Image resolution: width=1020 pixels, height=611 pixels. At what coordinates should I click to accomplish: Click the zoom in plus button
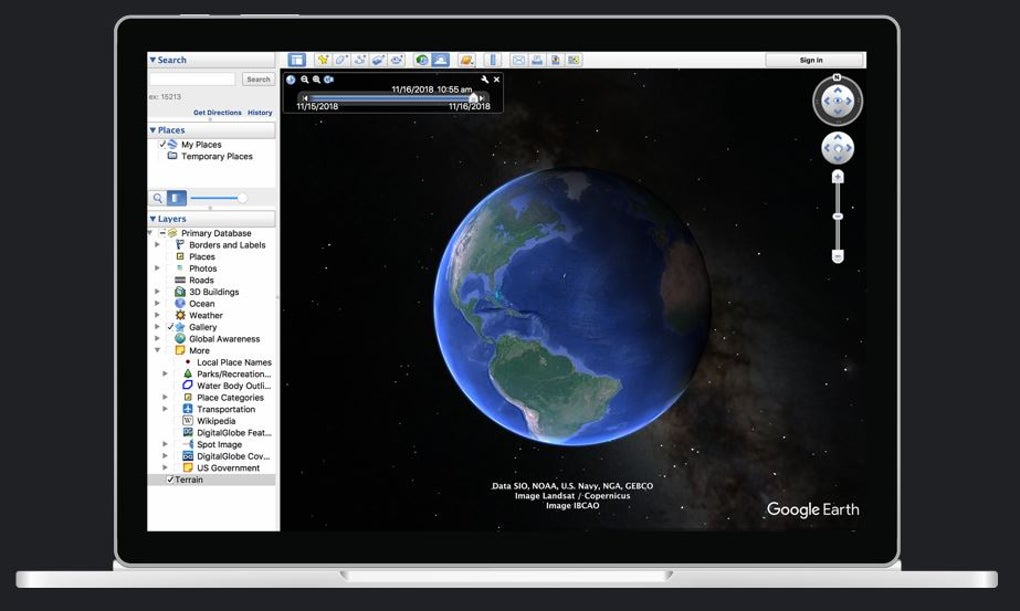[838, 176]
